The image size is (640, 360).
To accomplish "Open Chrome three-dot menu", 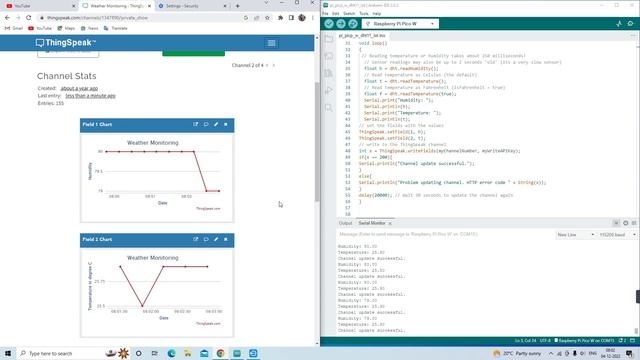I will [x=313, y=18].
